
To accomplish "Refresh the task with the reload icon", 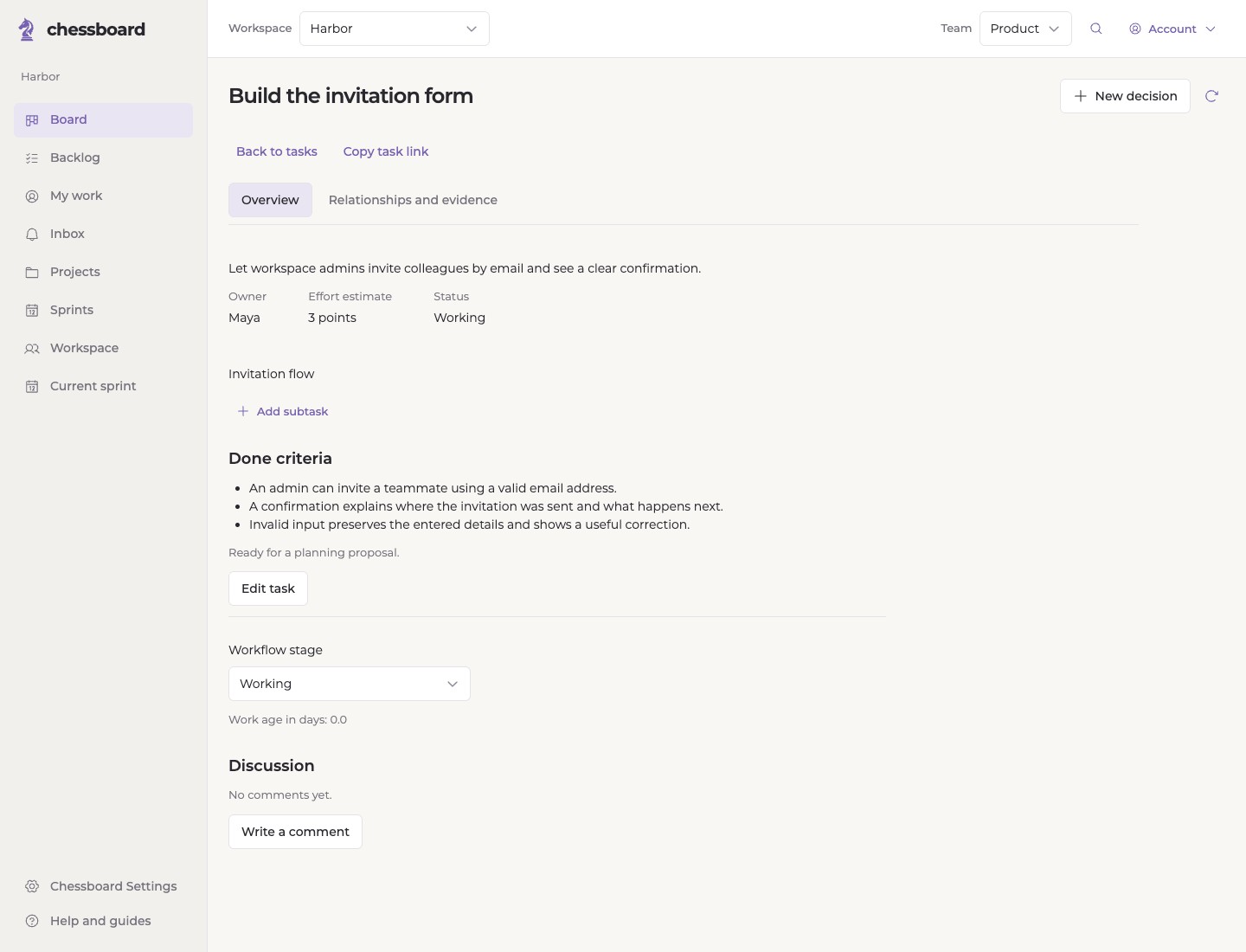I will click(x=1211, y=96).
